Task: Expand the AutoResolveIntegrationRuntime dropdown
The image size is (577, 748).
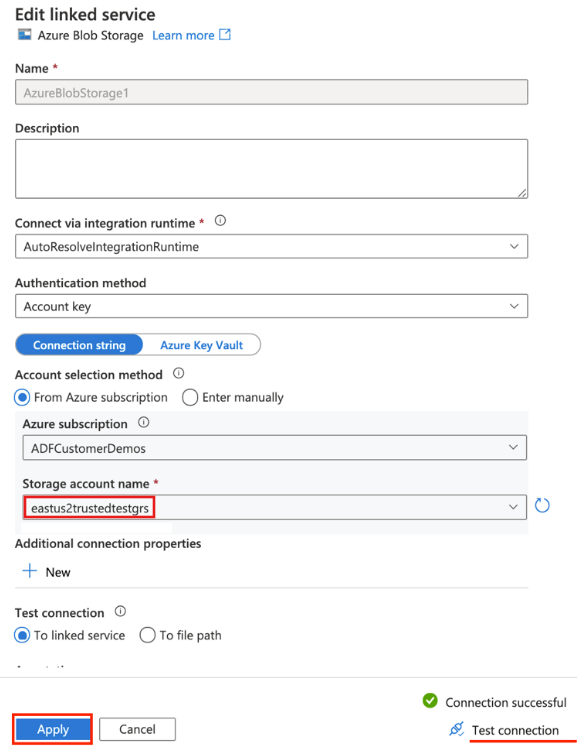Action: pyautogui.click(x=271, y=246)
